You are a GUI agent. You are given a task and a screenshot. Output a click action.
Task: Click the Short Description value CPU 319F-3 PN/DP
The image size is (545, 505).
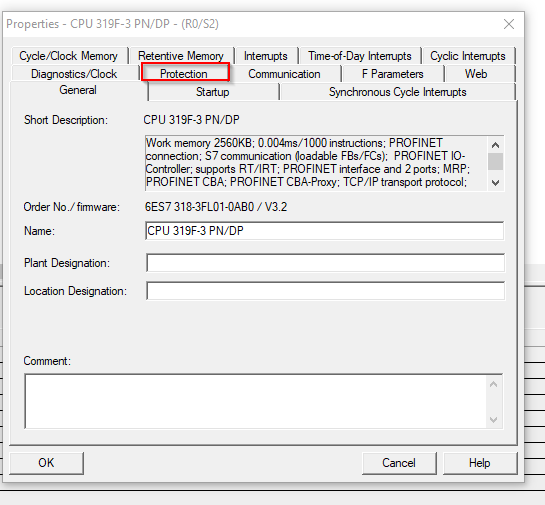pyautogui.click(x=192, y=120)
